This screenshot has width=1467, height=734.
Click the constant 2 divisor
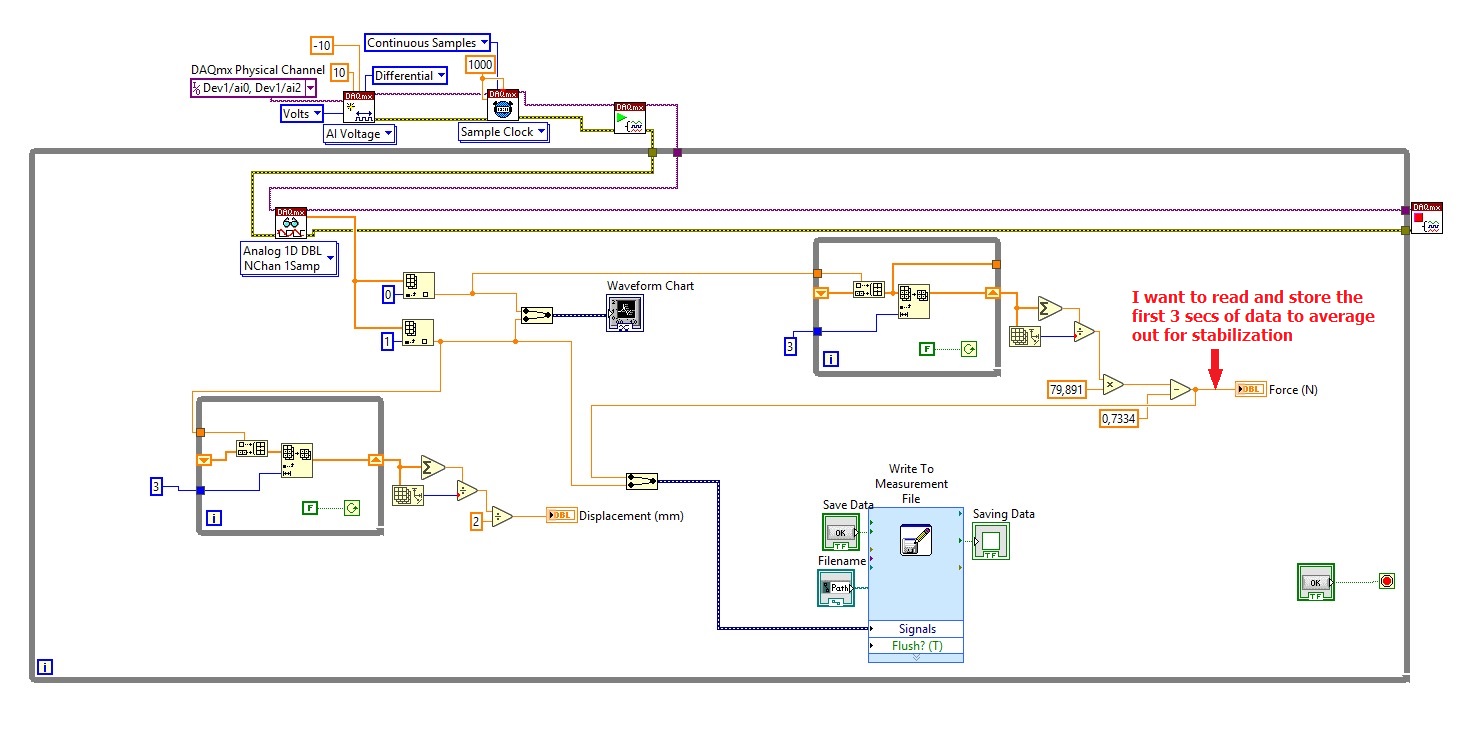point(476,521)
